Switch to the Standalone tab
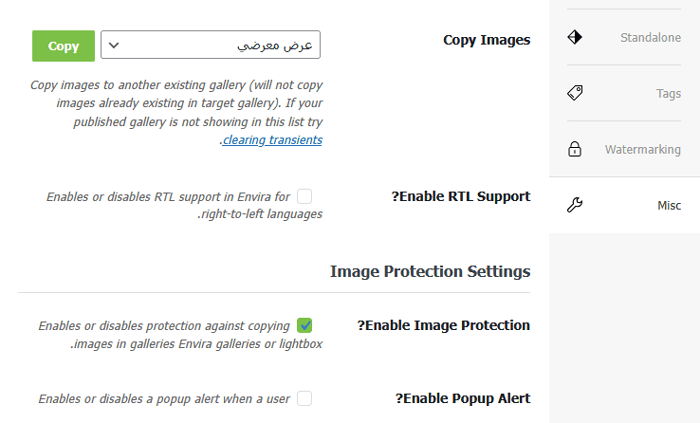This screenshot has height=423, width=700. point(650,38)
